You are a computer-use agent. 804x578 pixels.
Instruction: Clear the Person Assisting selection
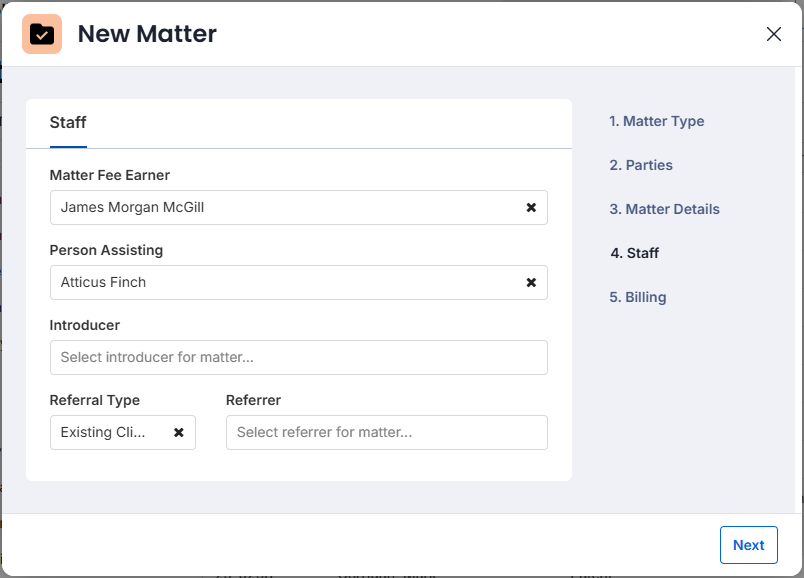pyautogui.click(x=531, y=282)
